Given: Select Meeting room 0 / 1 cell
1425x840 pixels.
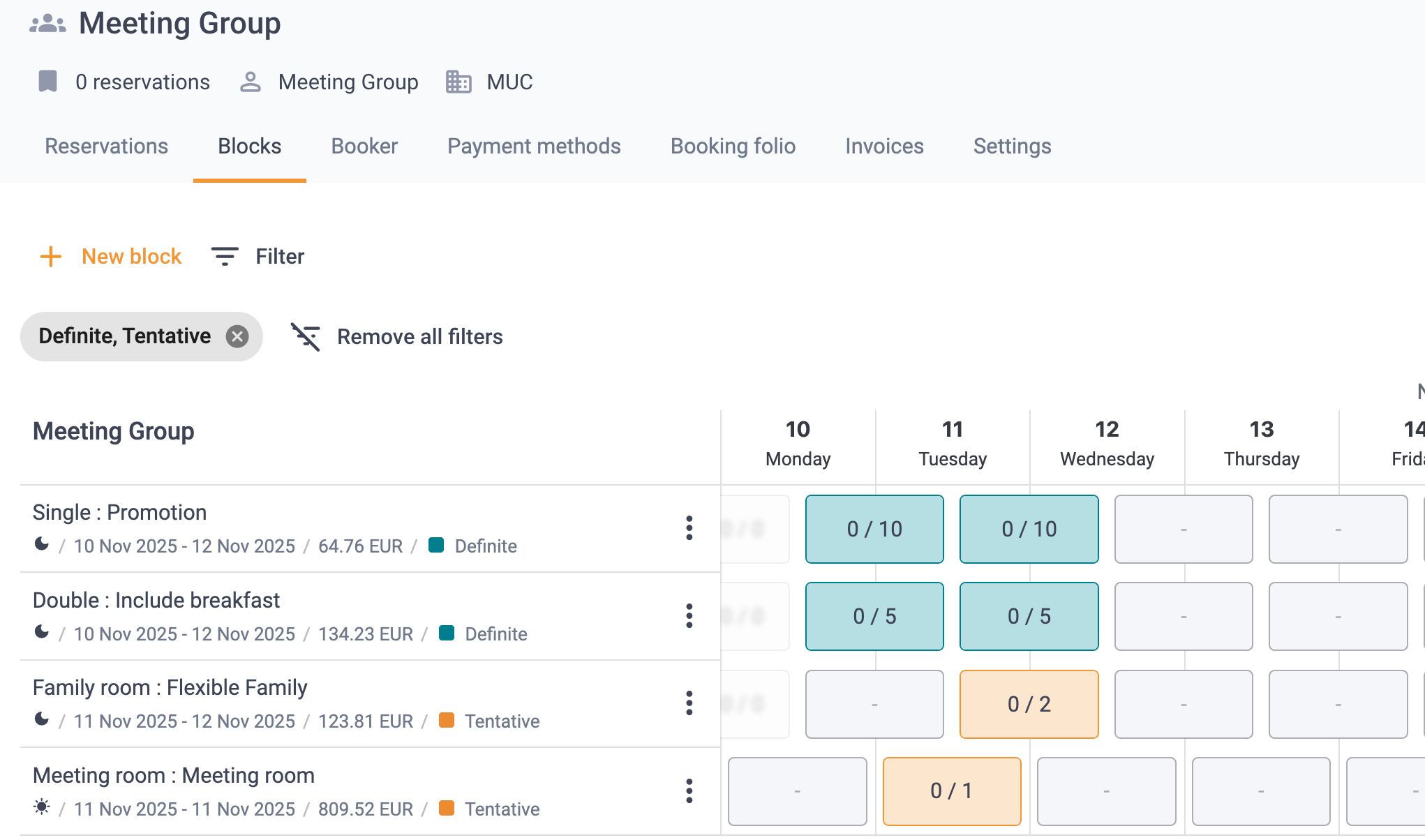Looking at the screenshot, I should pos(952,791).
